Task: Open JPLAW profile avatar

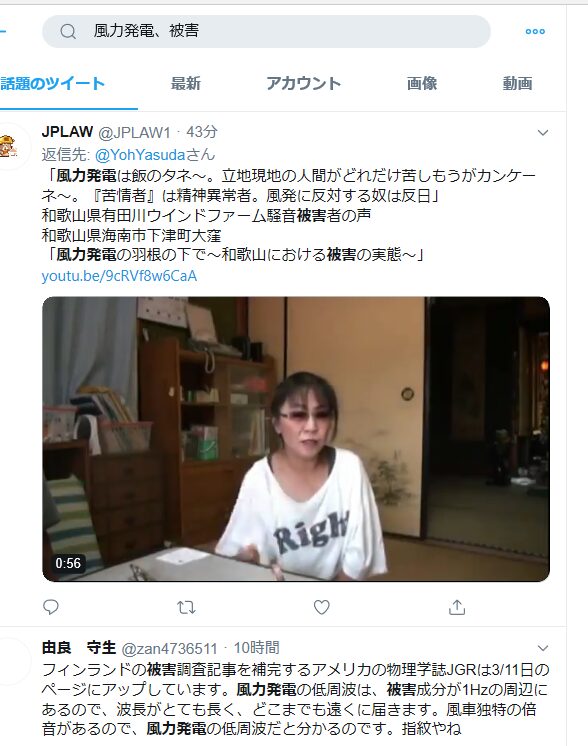Action: pyautogui.click(x=8, y=146)
